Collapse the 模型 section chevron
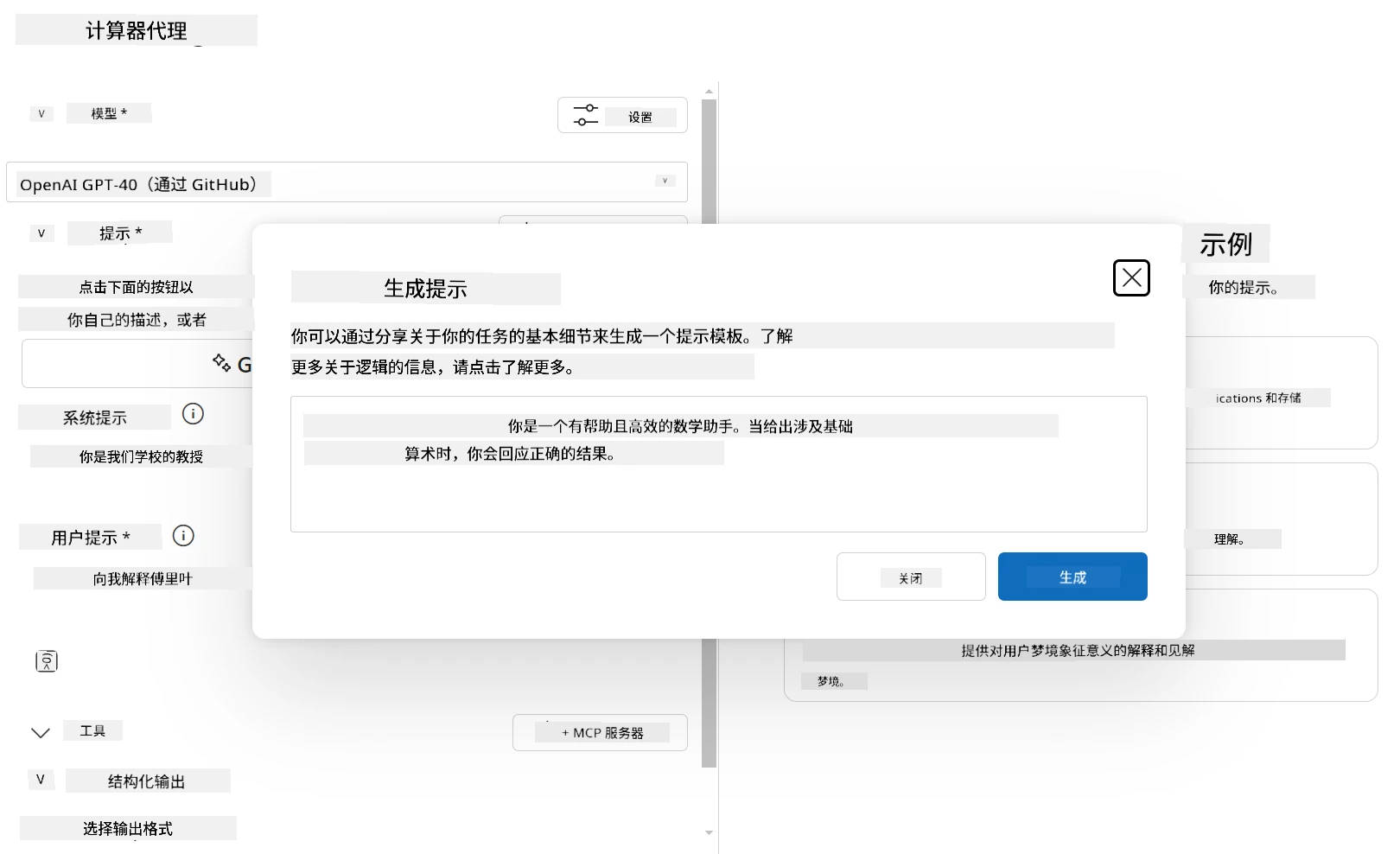The height and width of the screenshot is (854, 1400). click(x=41, y=113)
